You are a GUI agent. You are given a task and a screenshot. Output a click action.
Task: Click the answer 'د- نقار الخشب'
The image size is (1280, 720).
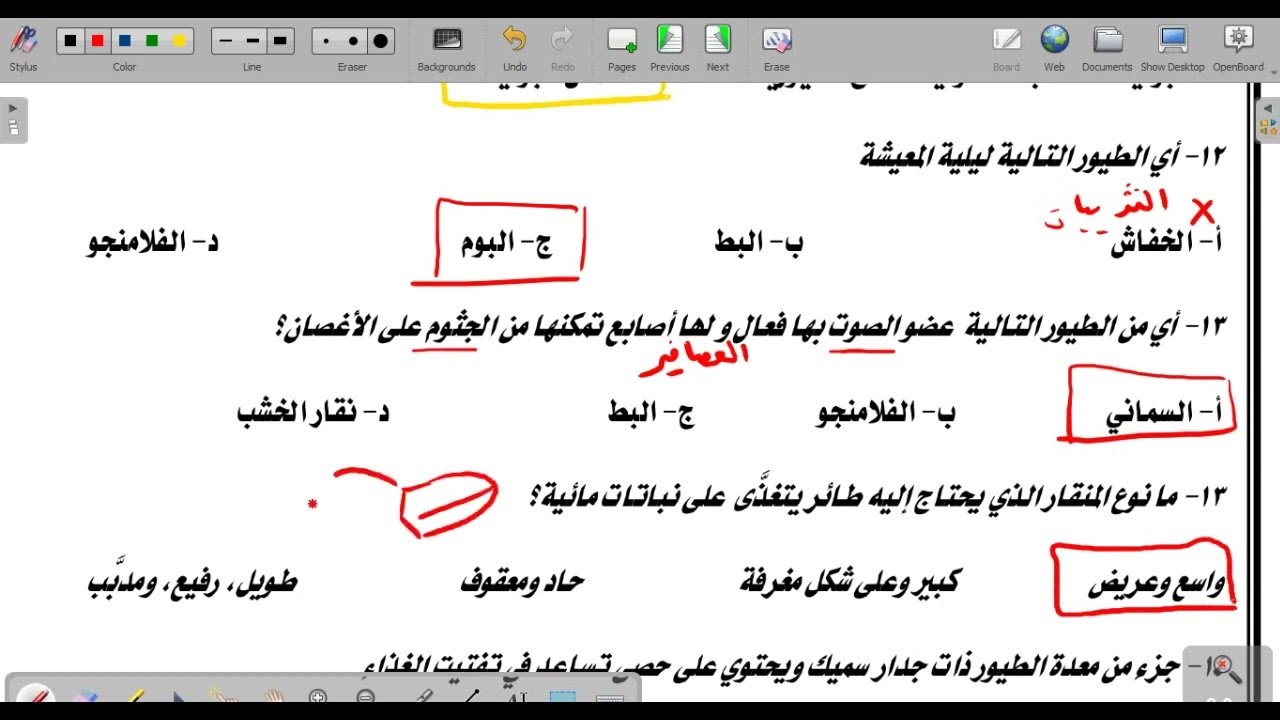pyautogui.click(x=313, y=412)
